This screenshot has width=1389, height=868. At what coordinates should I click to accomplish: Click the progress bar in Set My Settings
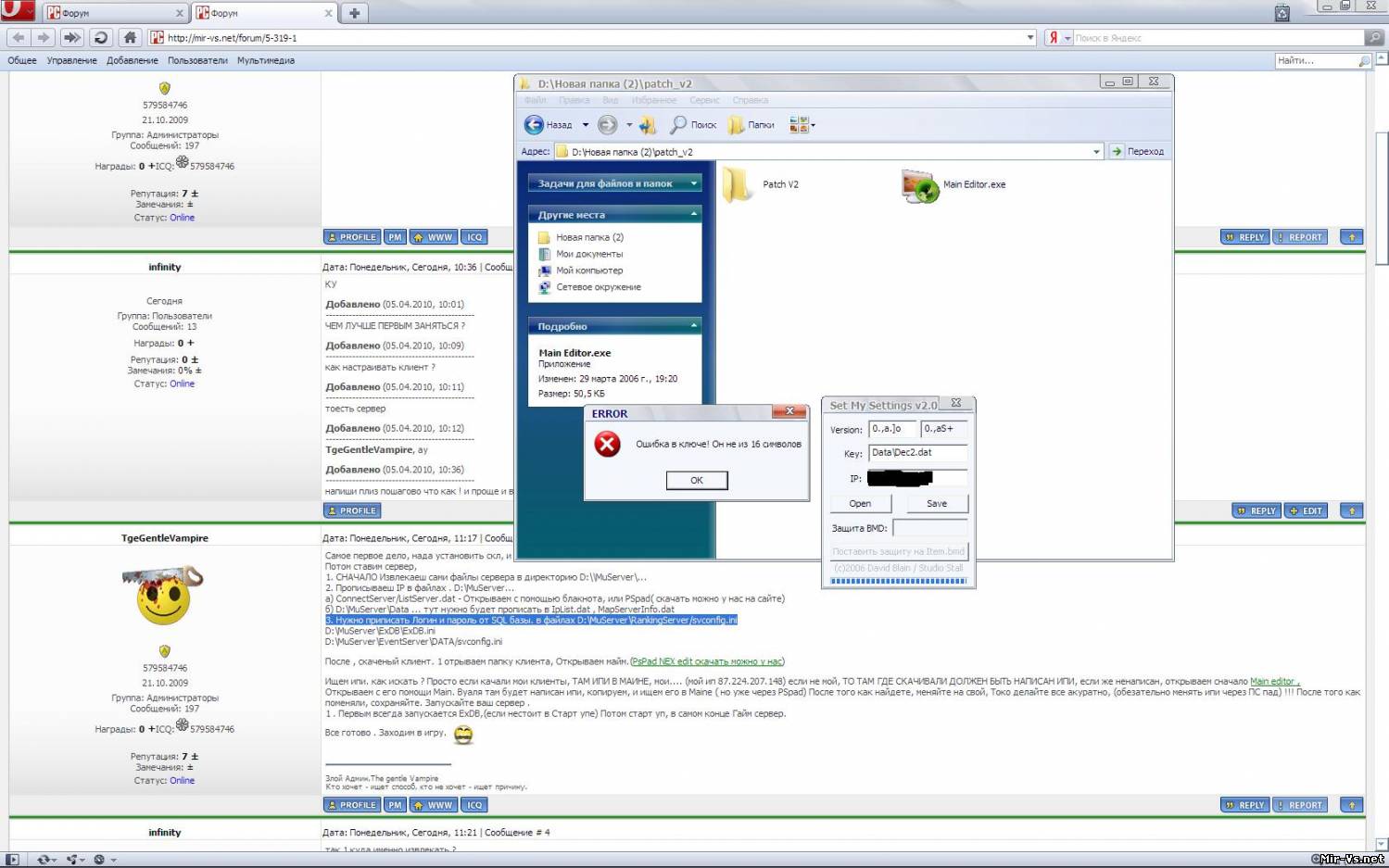coord(898,582)
